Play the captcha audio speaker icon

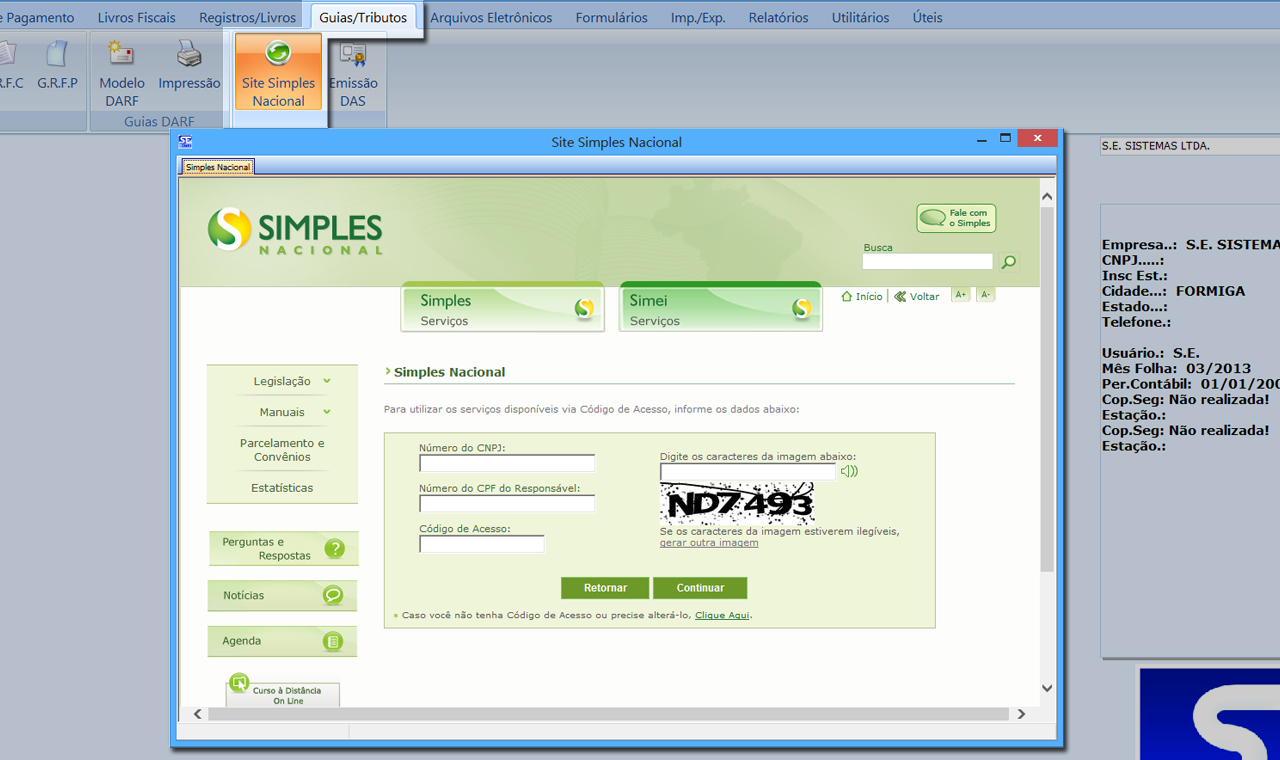click(849, 471)
